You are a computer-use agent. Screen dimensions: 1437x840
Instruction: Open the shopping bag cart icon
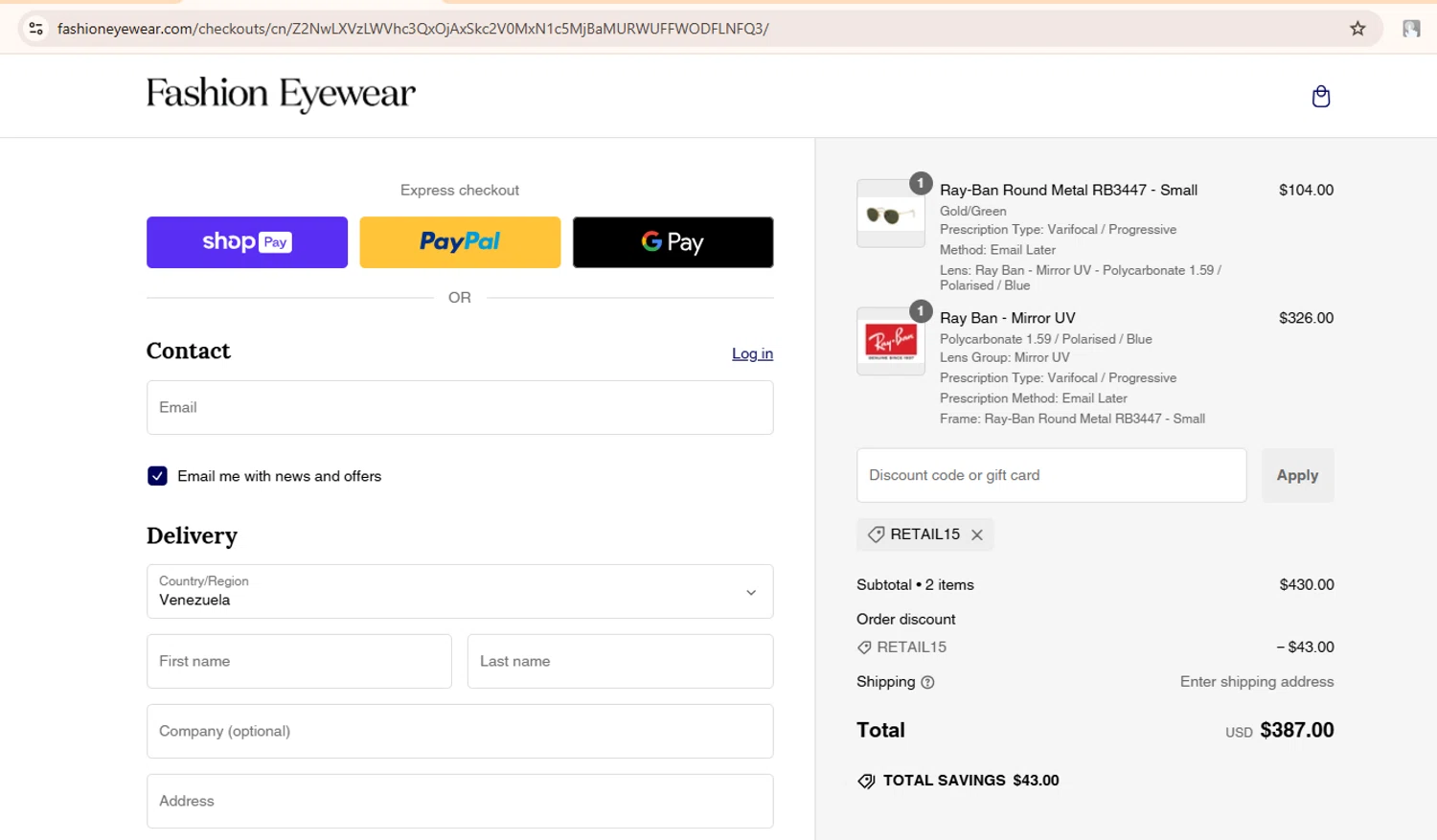(x=1321, y=96)
